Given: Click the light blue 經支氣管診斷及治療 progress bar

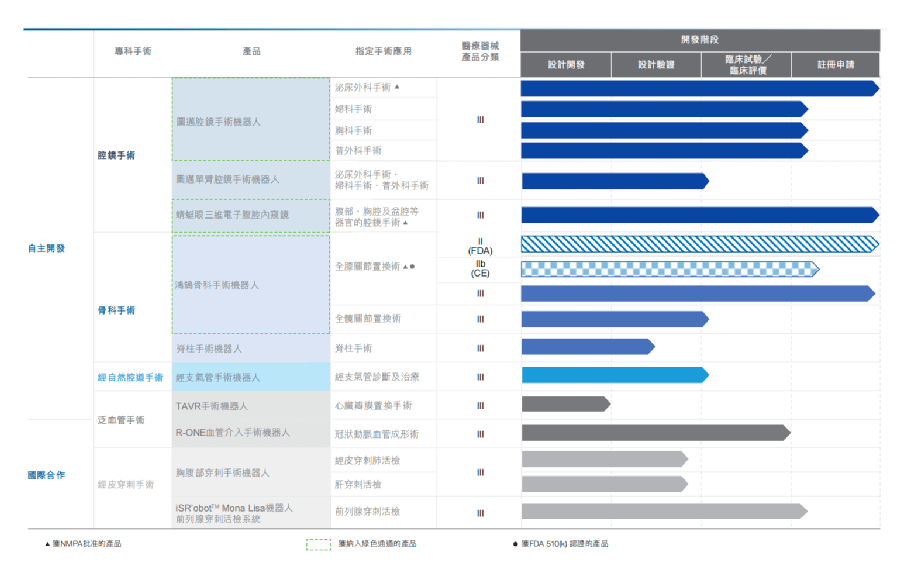Looking at the screenshot, I should pos(614,375).
